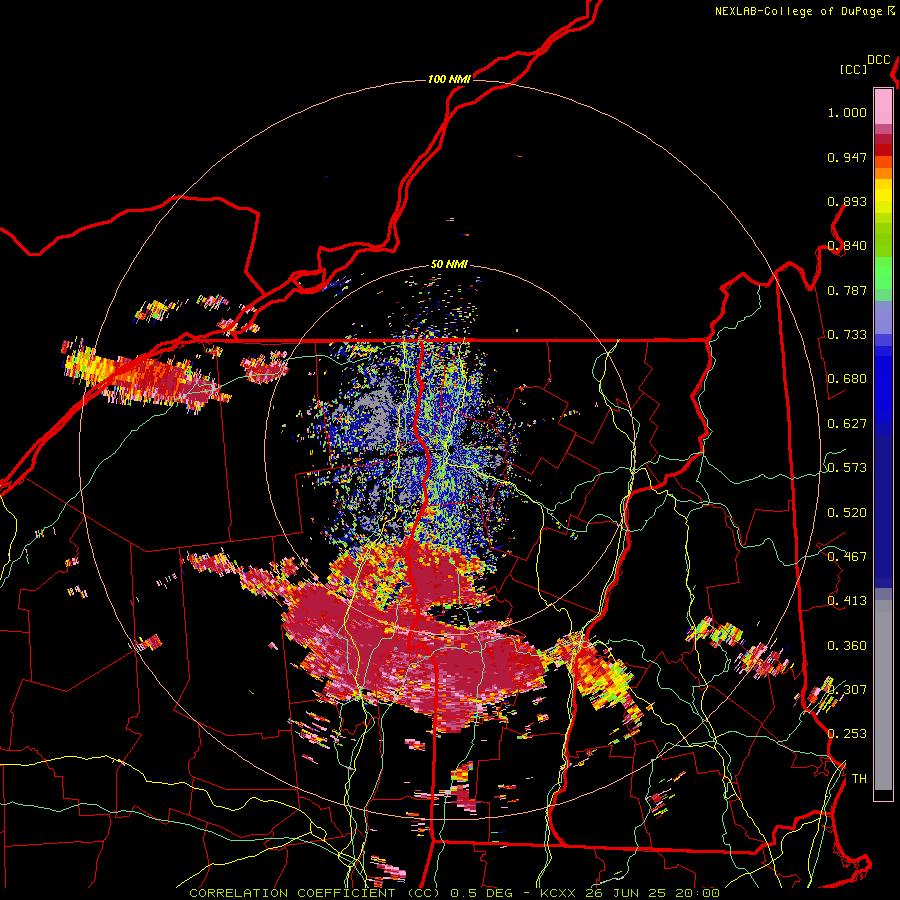
Task: Select the 0.307 legend value
Action: pos(847,689)
